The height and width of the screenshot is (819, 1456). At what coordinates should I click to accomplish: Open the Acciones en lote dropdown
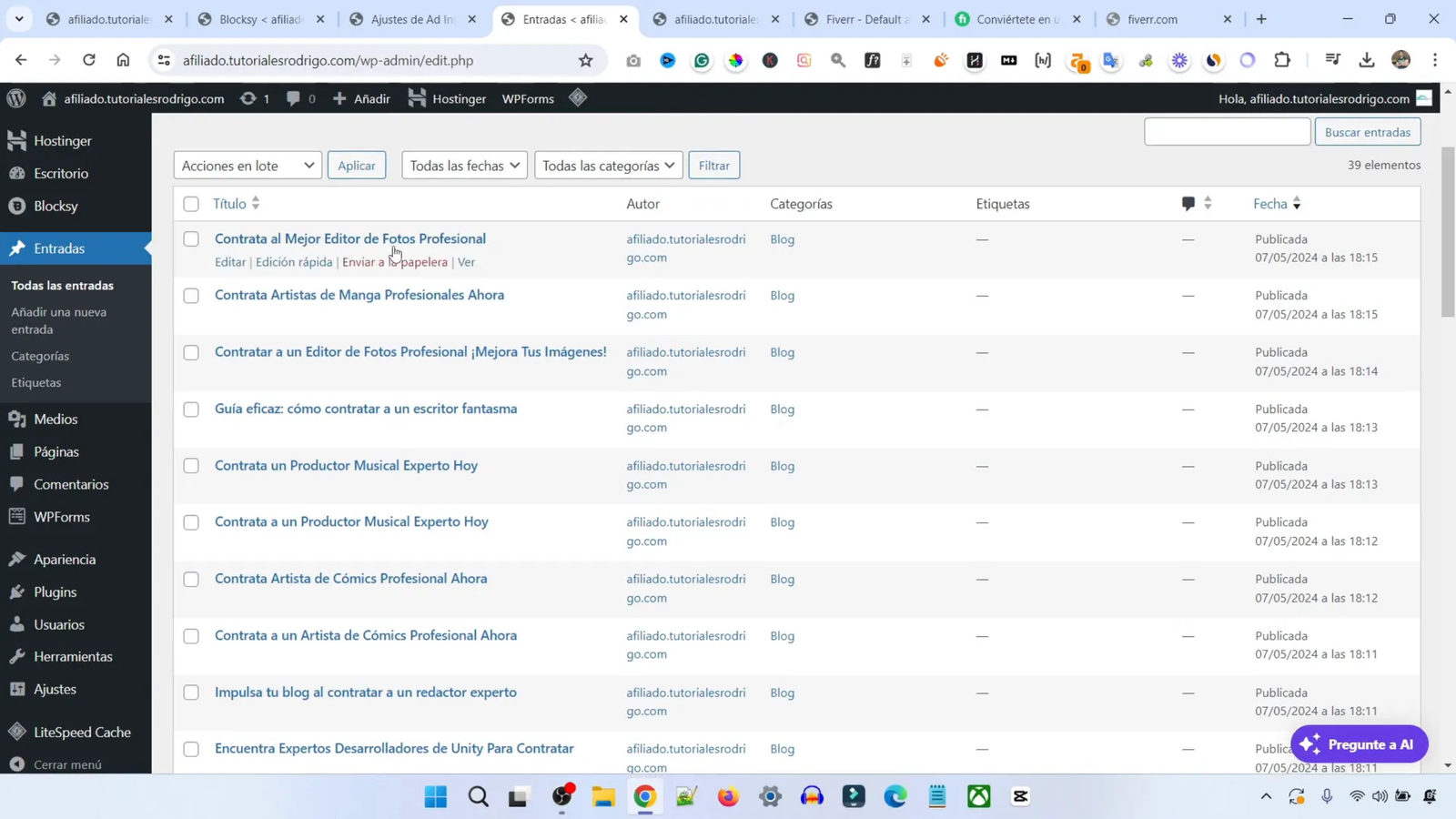[x=247, y=165]
